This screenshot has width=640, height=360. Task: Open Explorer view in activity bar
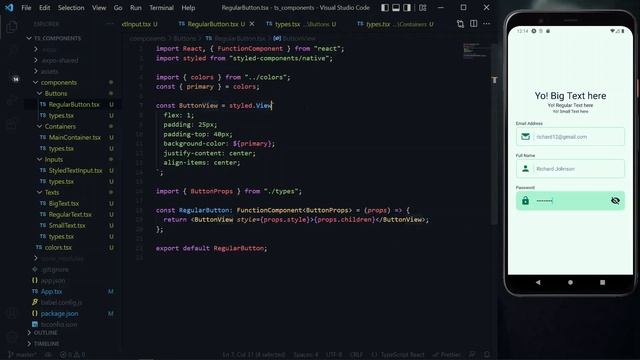(x=12, y=27)
